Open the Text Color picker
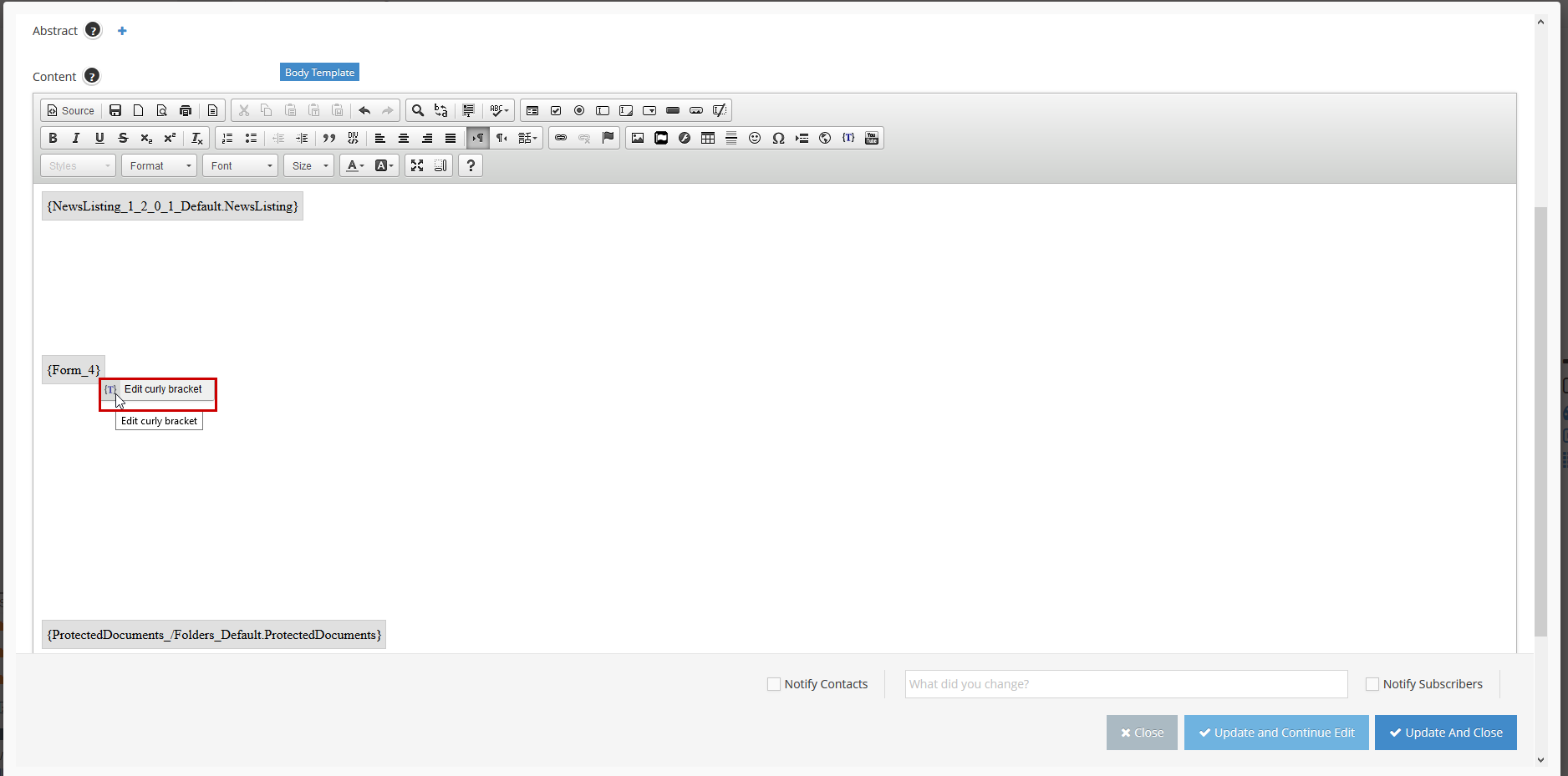This screenshot has width=1568, height=776. pos(354,165)
